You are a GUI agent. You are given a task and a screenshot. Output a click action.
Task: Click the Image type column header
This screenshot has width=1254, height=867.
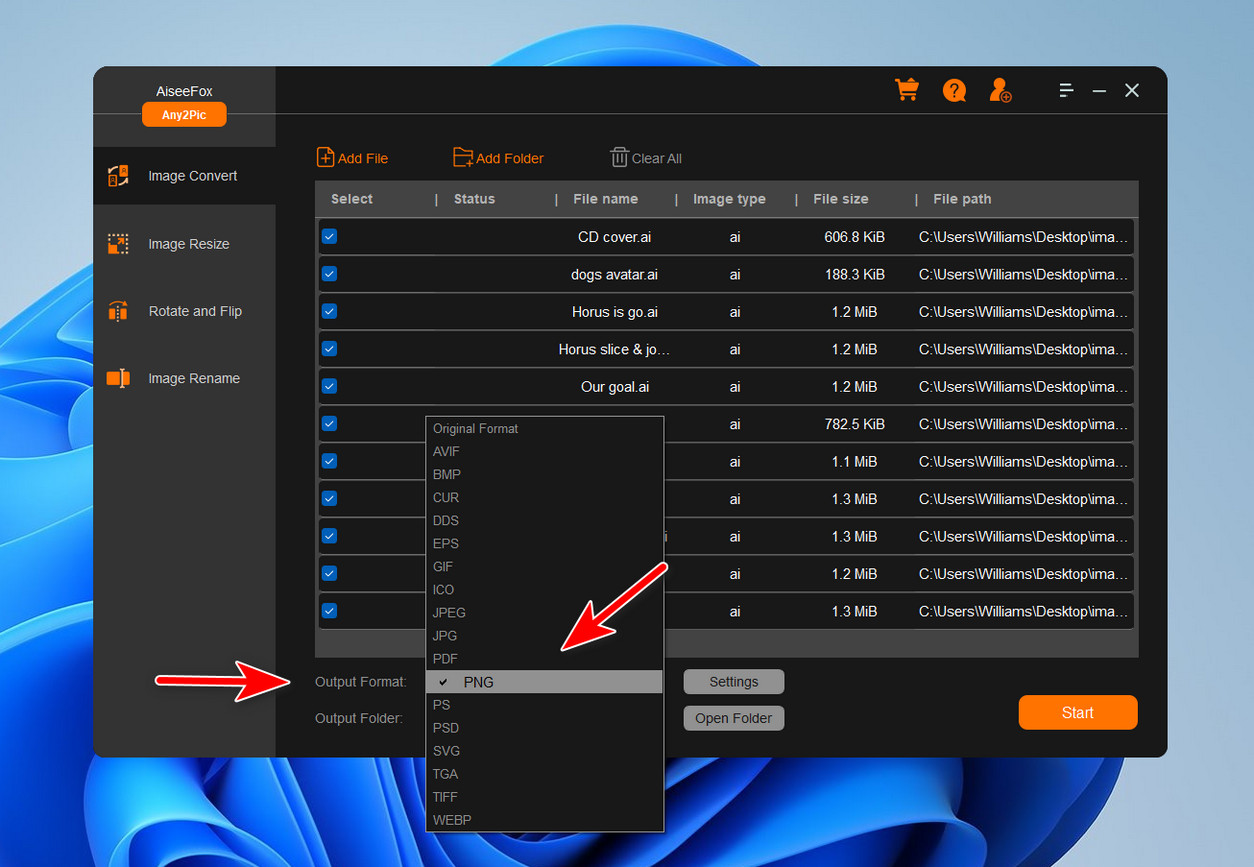[729, 199]
